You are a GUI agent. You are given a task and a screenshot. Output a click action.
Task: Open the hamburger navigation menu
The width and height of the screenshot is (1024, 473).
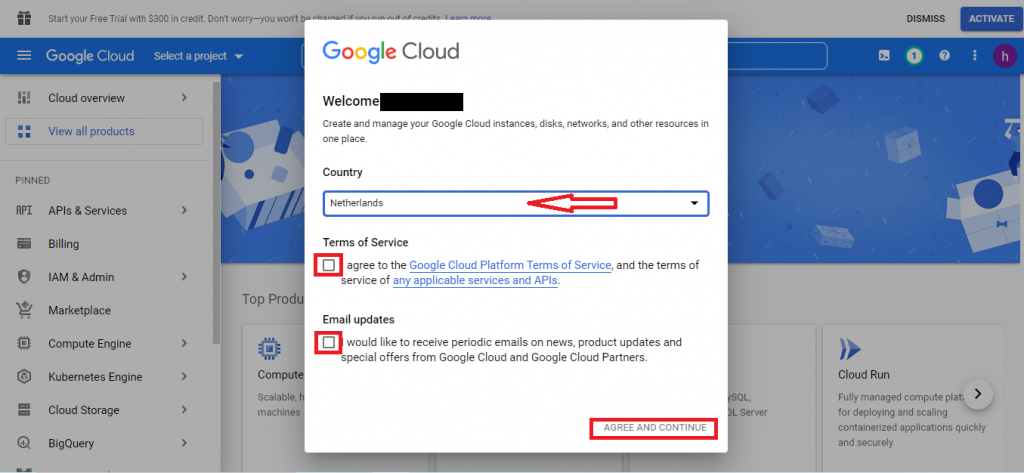click(24, 56)
